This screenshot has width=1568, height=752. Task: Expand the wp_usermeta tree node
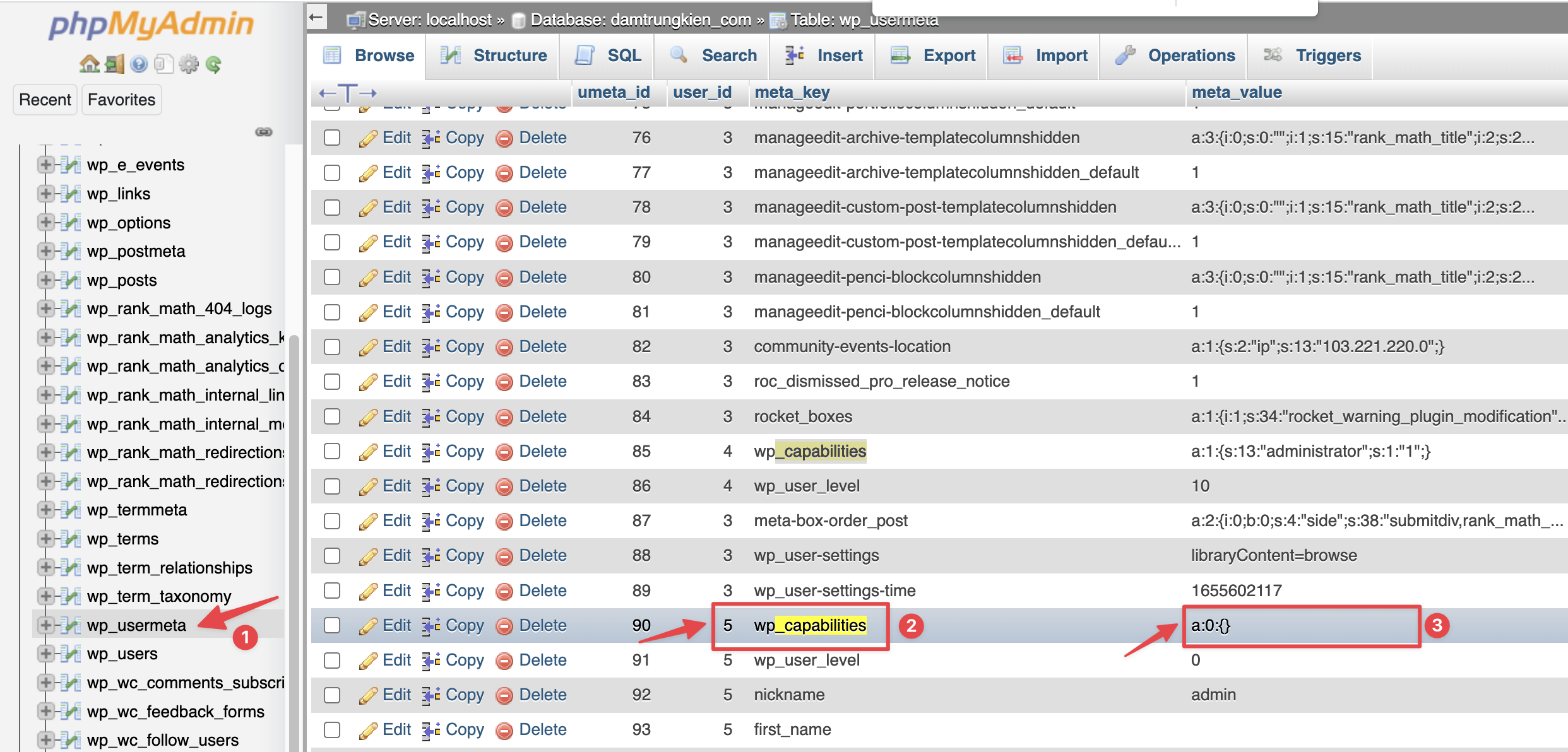pyautogui.click(x=45, y=625)
